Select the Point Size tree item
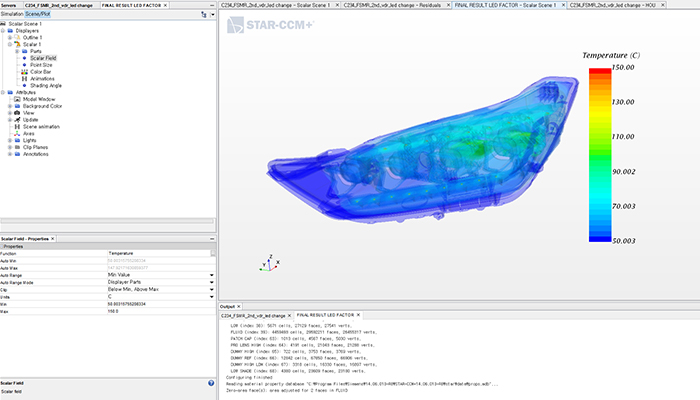 (x=41, y=65)
